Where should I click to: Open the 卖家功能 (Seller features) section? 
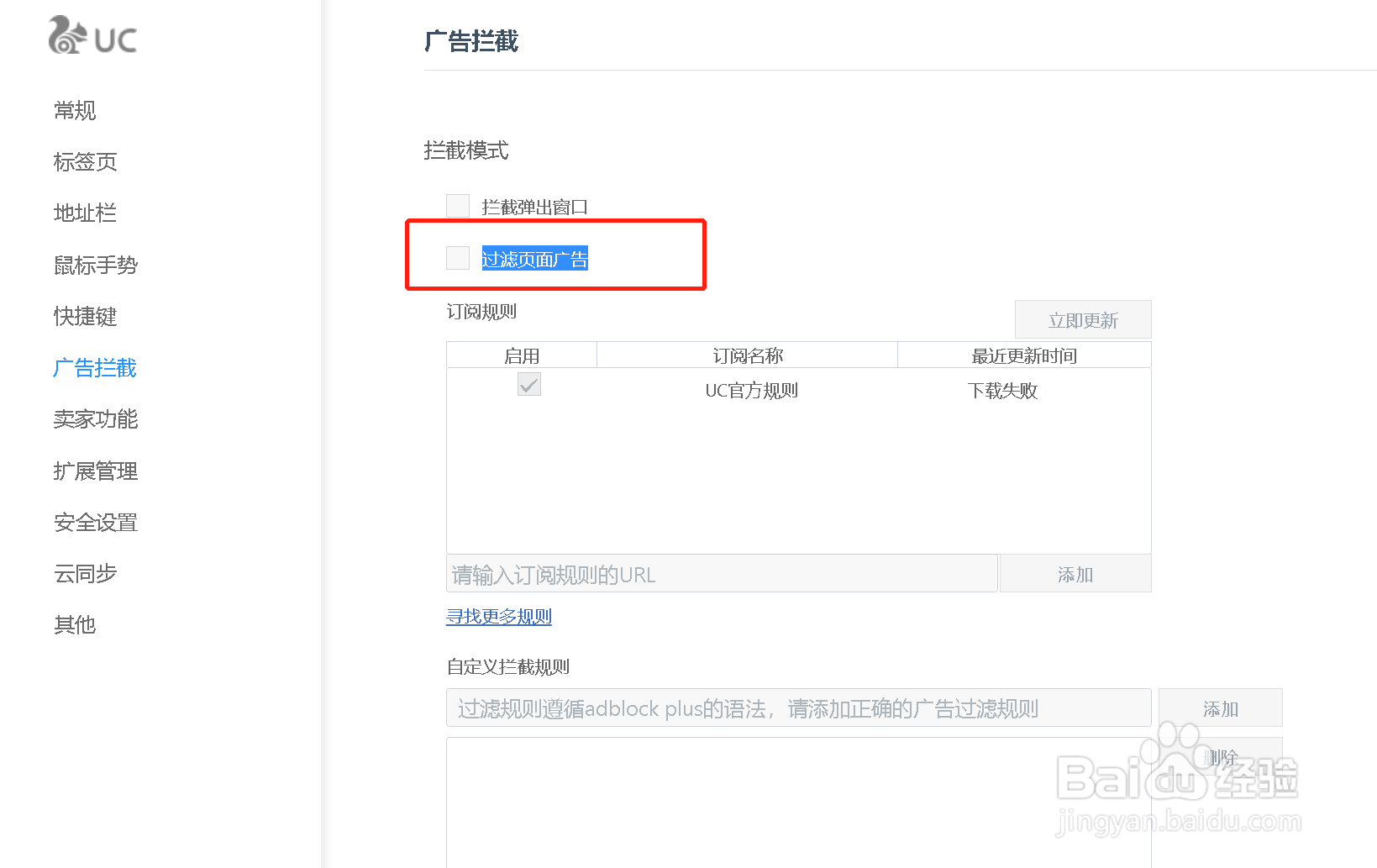94,419
